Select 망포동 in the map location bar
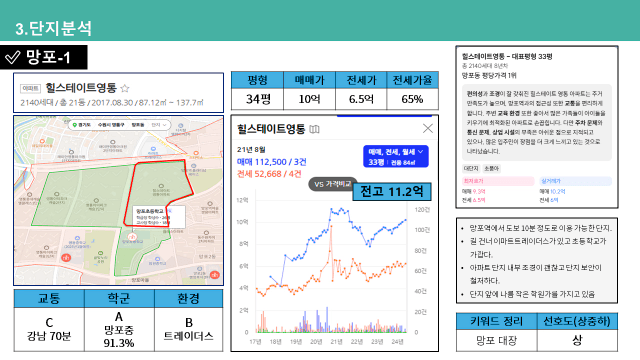 [138, 125]
